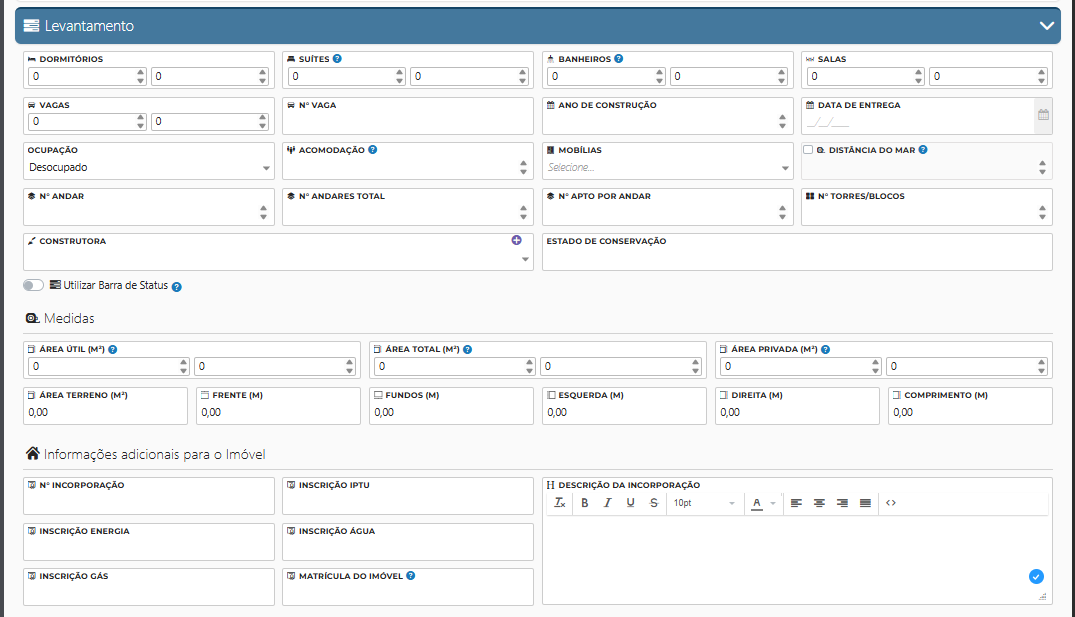Click the Inscrição IPTU text field
This screenshot has height=617, width=1075.
(x=407, y=502)
